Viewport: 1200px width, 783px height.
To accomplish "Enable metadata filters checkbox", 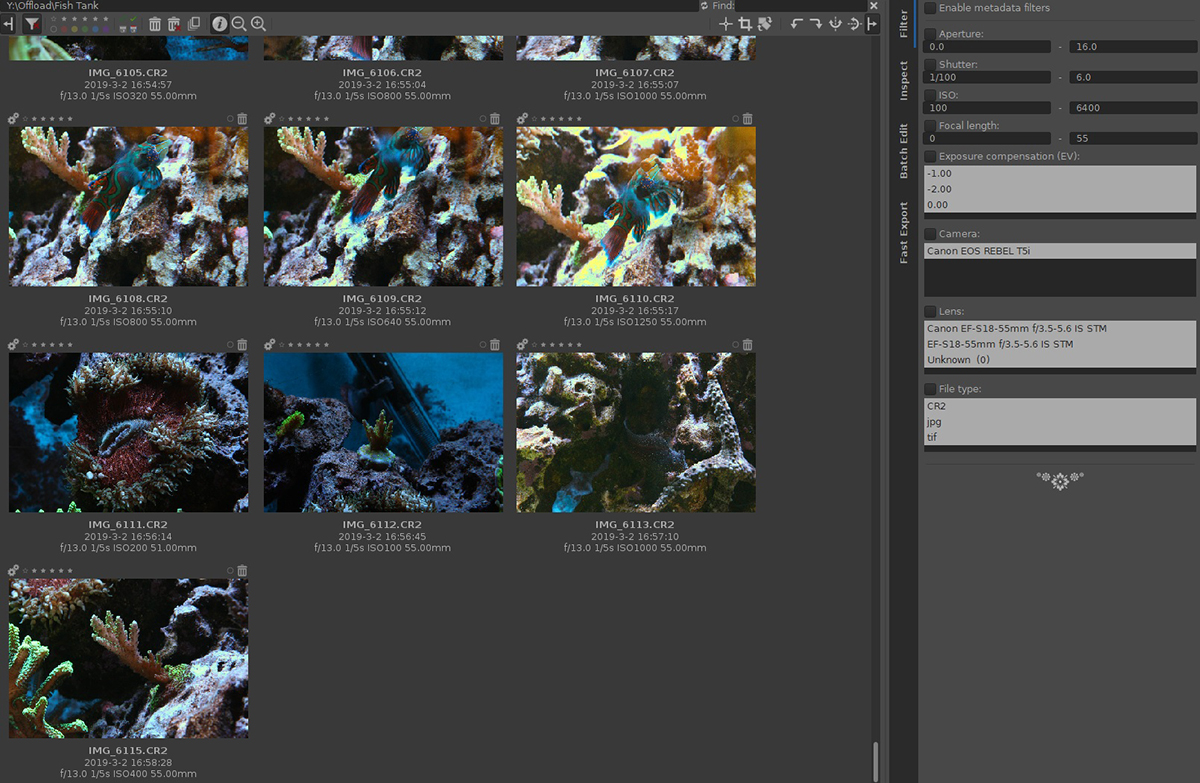I will click(930, 8).
